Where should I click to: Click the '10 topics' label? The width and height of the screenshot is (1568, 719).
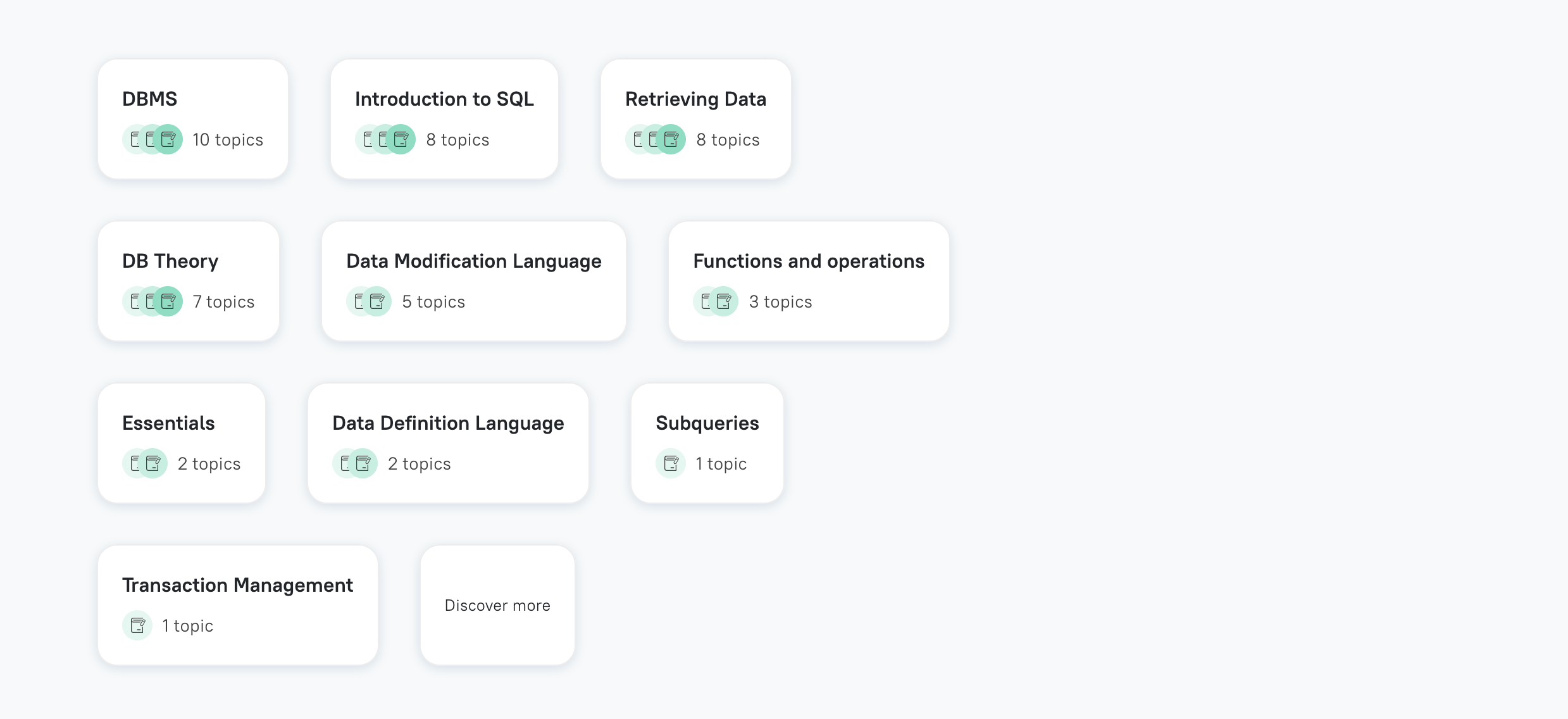pyautogui.click(x=228, y=139)
